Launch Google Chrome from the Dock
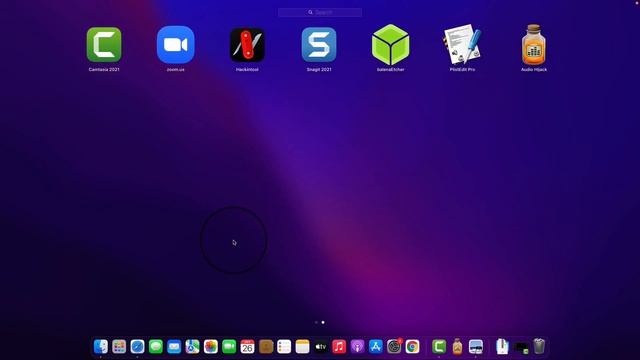This screenshot has height=360, width=640. point(413,347)
